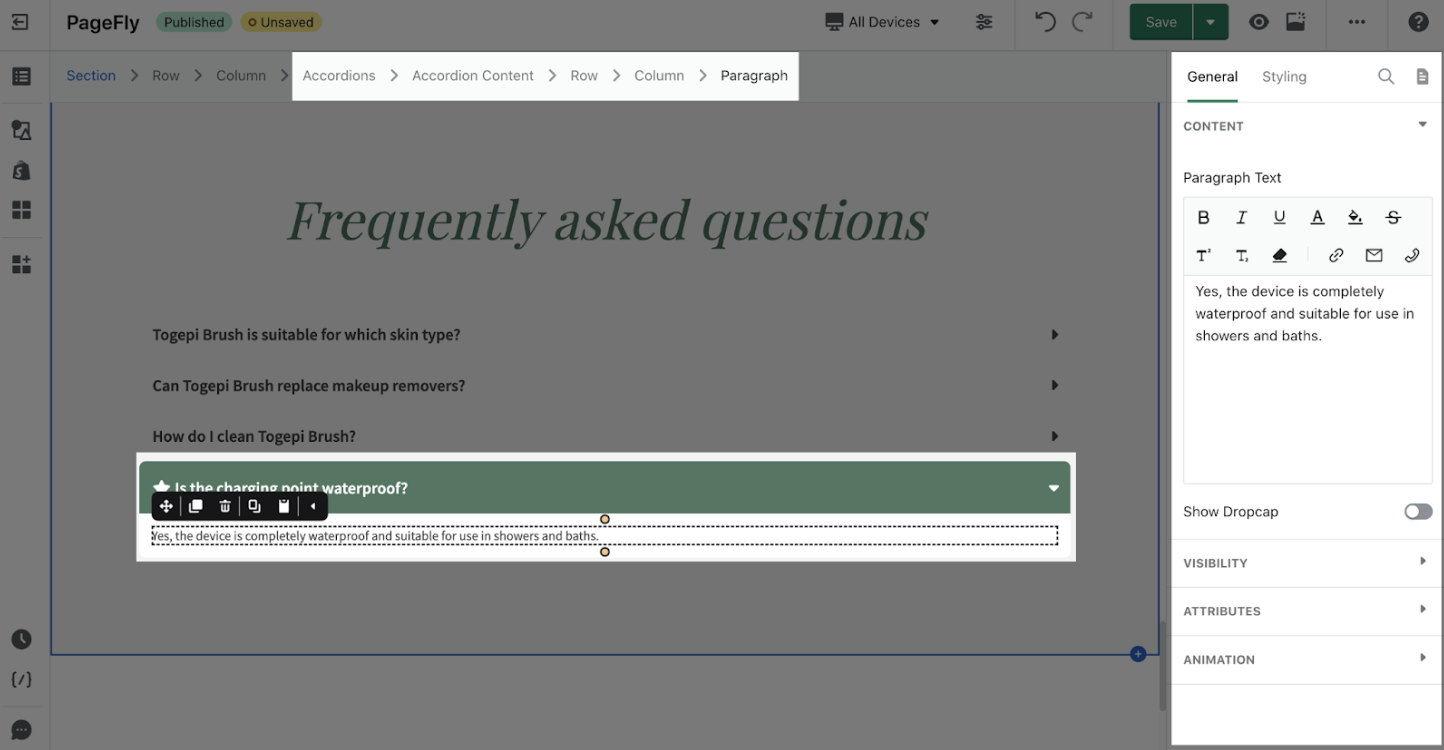The width and height of the screenshot is (1444, 750).
Task: Duplicate the selected paragraph element
Action: coord(196,506)
